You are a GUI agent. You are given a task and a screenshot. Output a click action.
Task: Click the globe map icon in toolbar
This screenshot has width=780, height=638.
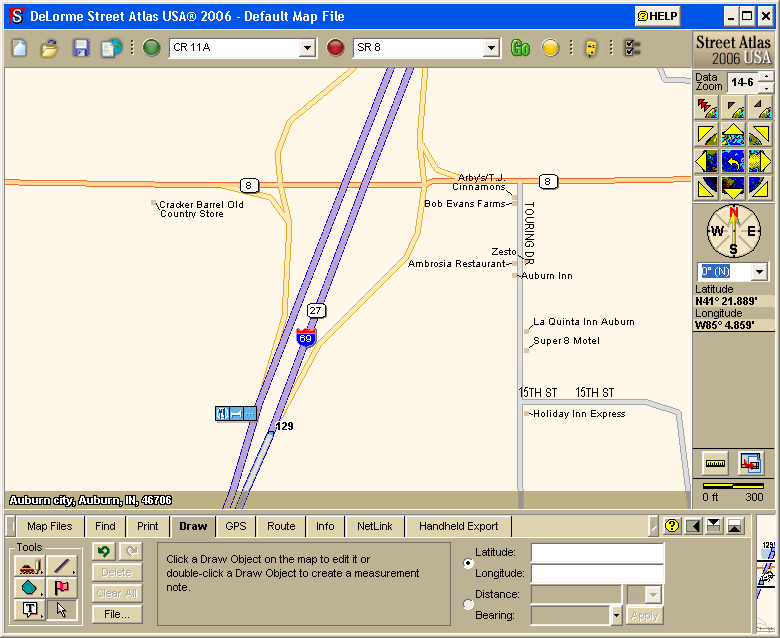111,48
